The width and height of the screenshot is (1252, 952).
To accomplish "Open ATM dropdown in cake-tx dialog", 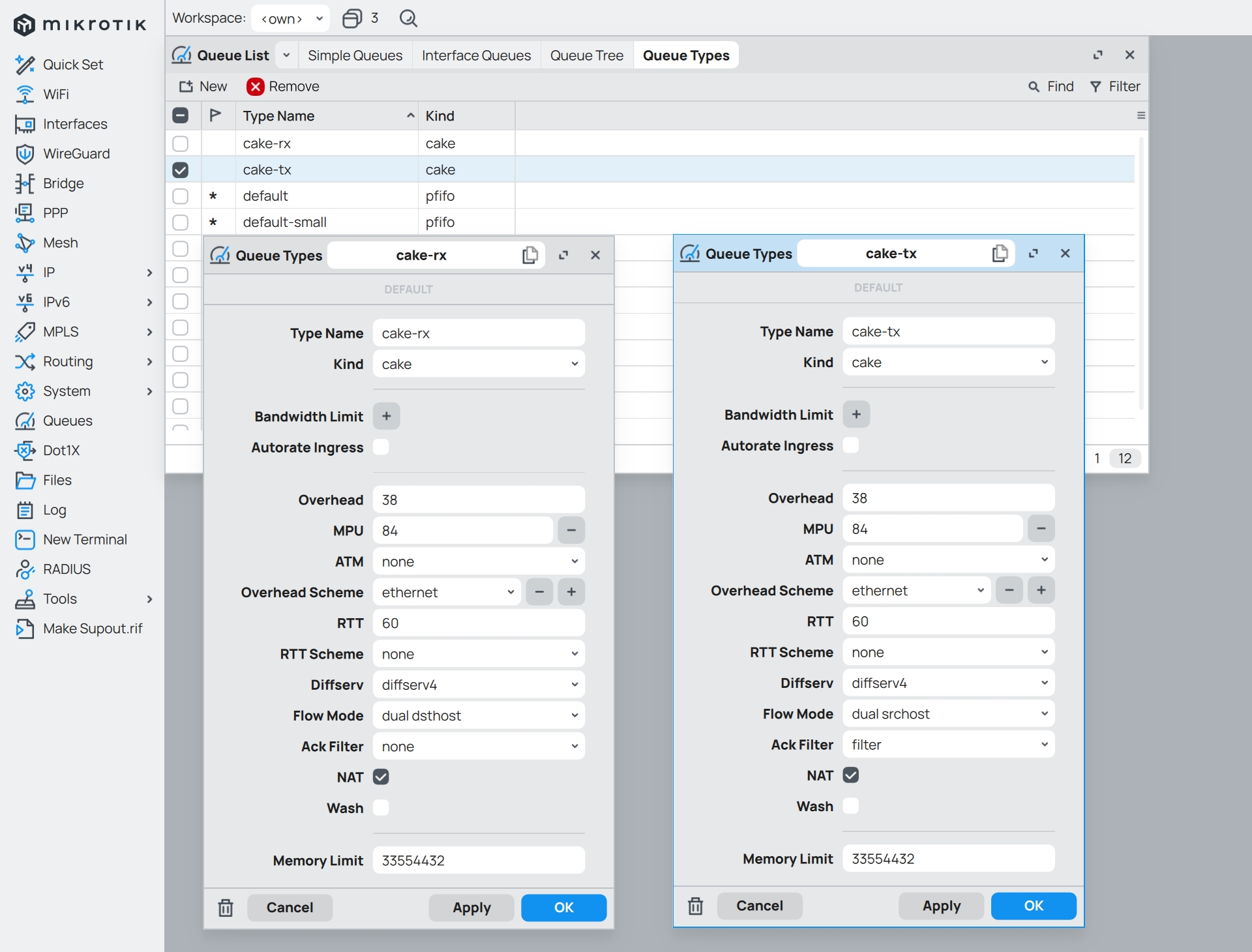I will (948, 559).
